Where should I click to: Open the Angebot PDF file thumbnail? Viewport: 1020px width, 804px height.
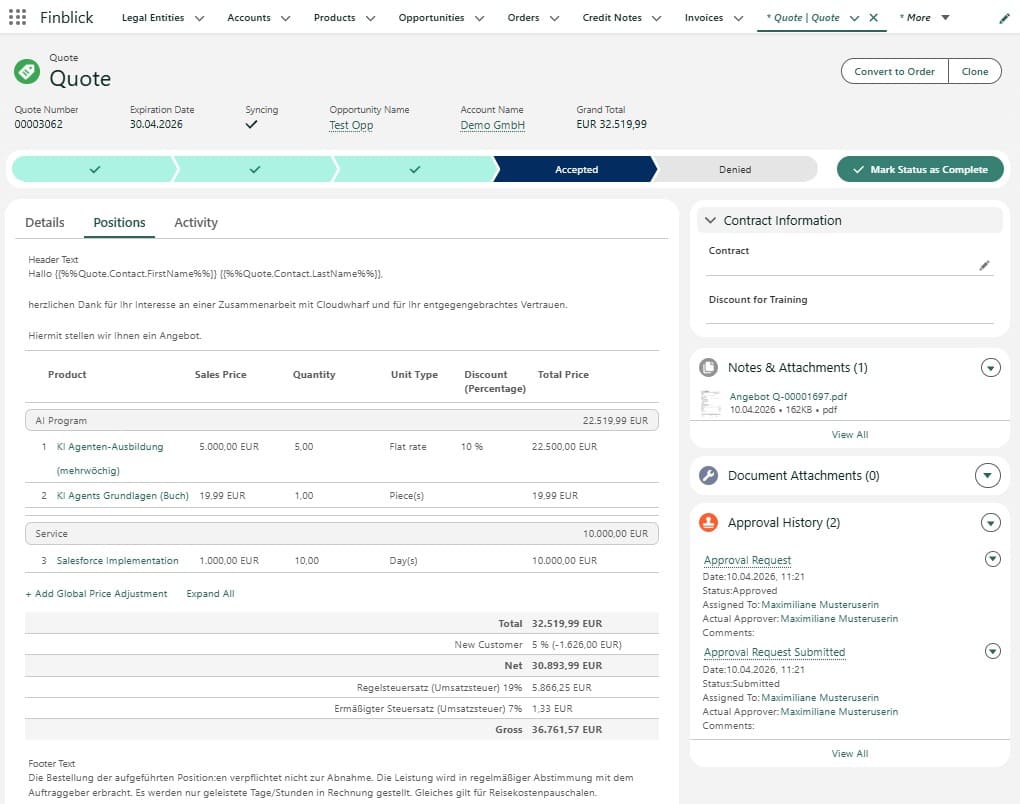[710, 403]
